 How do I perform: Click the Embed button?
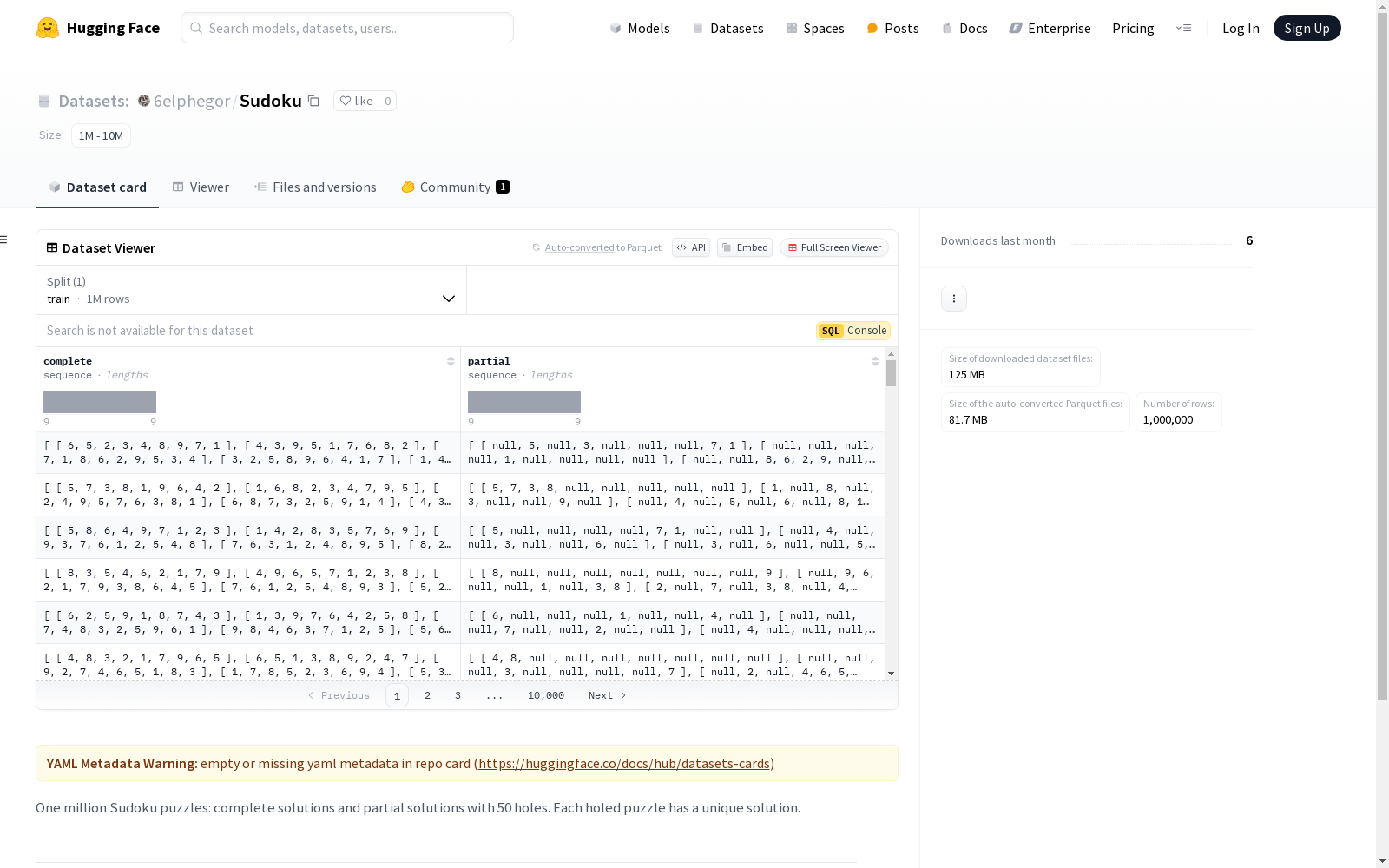pos(745,247)
